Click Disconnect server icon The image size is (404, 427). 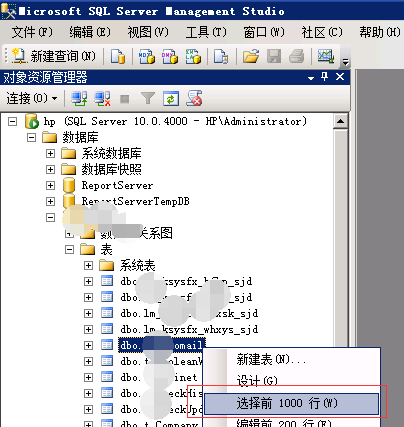102,99
